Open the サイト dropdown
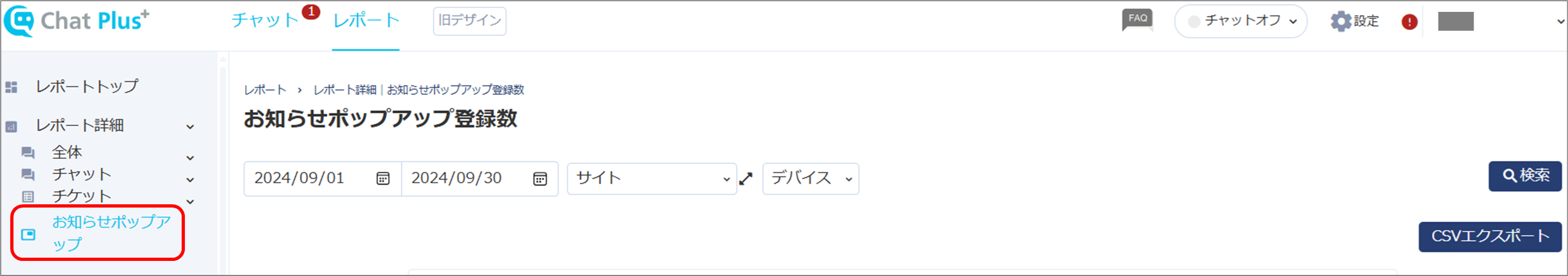The width and height of the screenshot is (1568, 276). coord(652,178)
